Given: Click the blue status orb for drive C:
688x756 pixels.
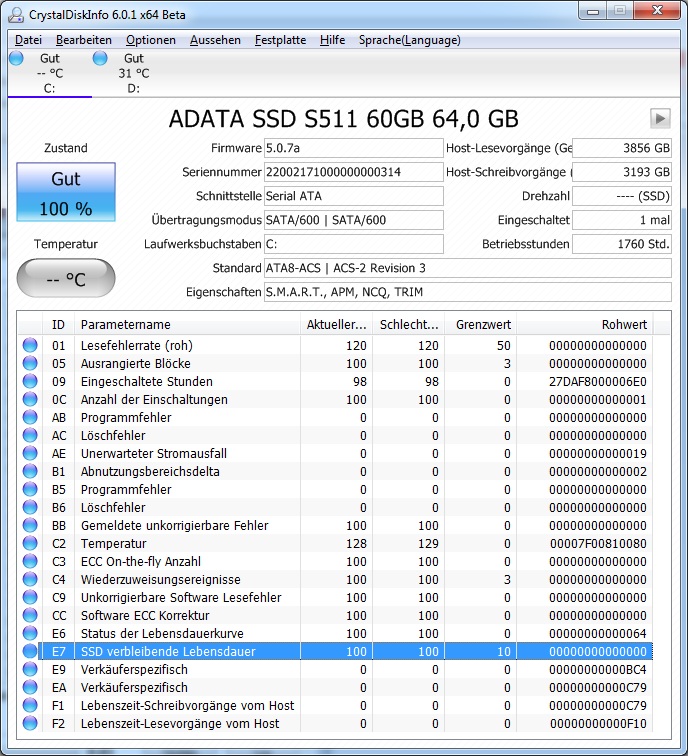Looking at the screenshot, I should [16, 58].
